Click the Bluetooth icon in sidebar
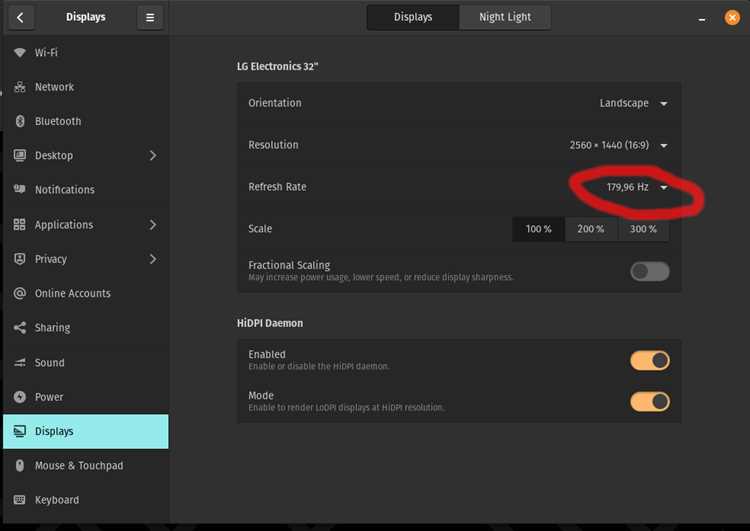750x531 pixels. [x=20, y=122]
